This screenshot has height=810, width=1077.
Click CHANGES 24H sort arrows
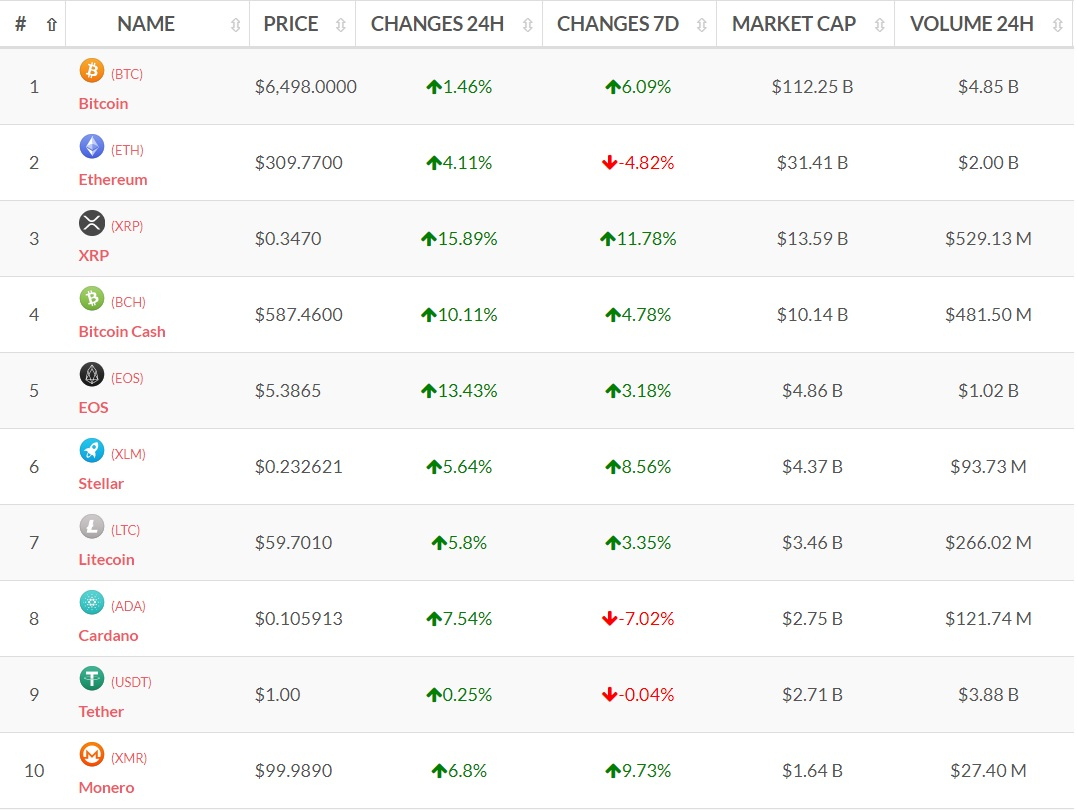pyautogui.click(x=528, y=25)
